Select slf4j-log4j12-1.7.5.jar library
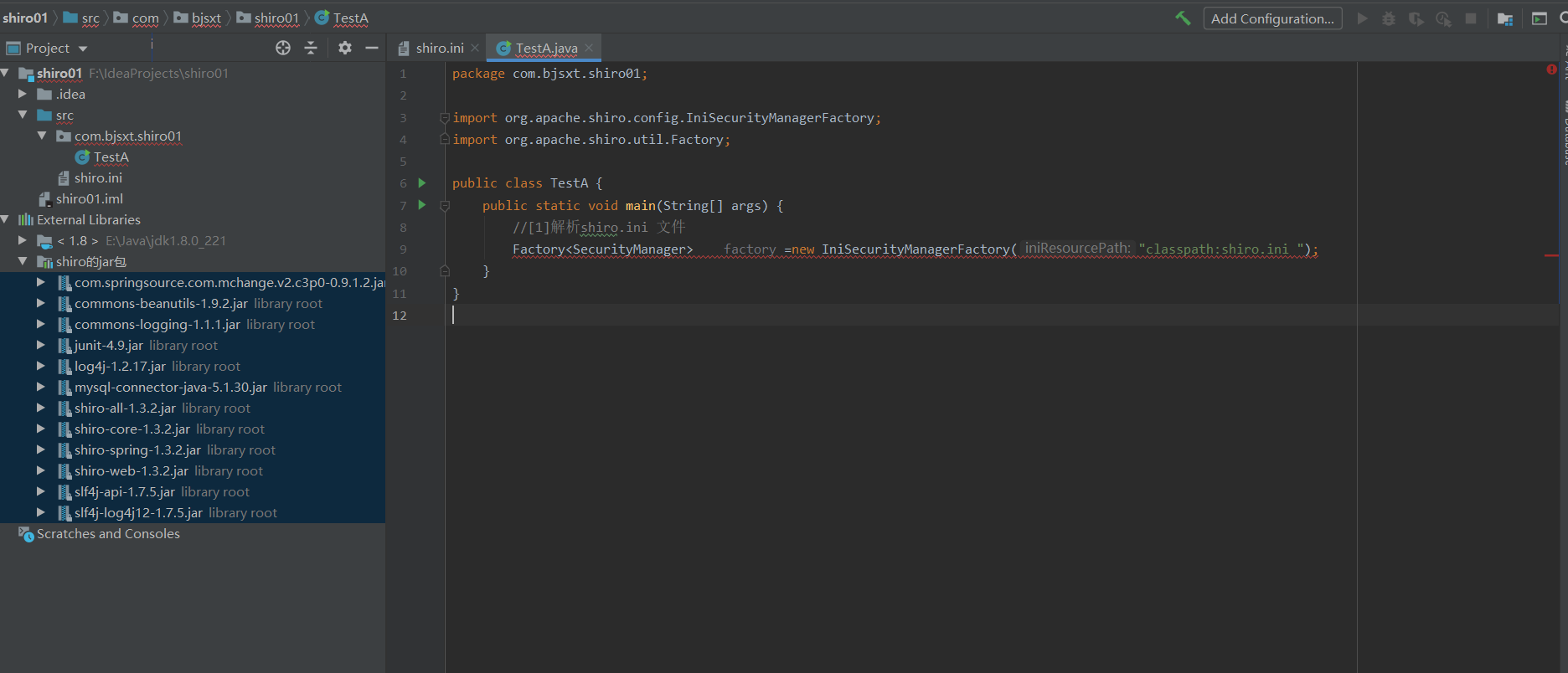1568x673 pixels. (x=138, y=513)
